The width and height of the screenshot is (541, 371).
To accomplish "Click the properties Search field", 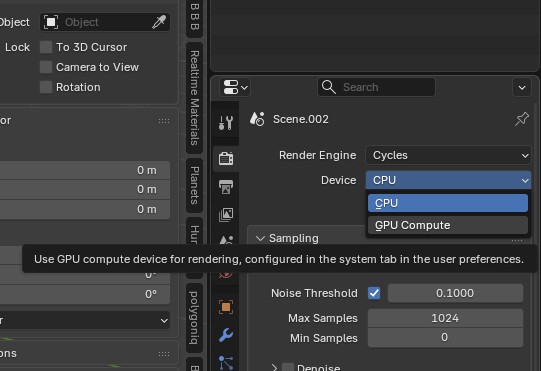I will (x=376, y=87).
